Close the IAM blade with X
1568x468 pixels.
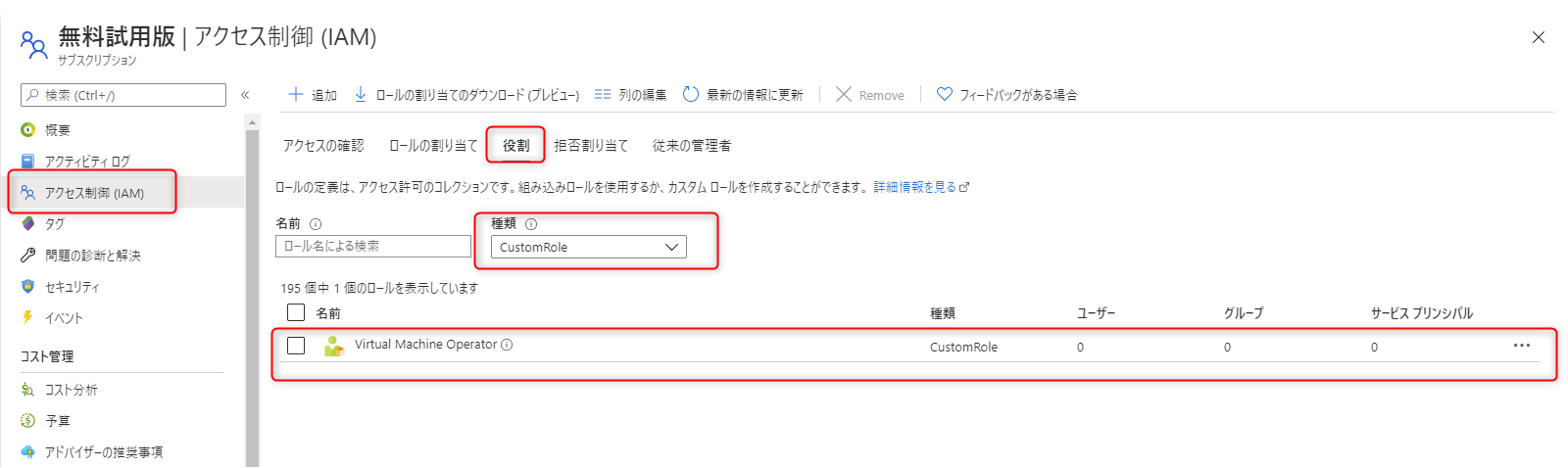[x=1539, y=37]
